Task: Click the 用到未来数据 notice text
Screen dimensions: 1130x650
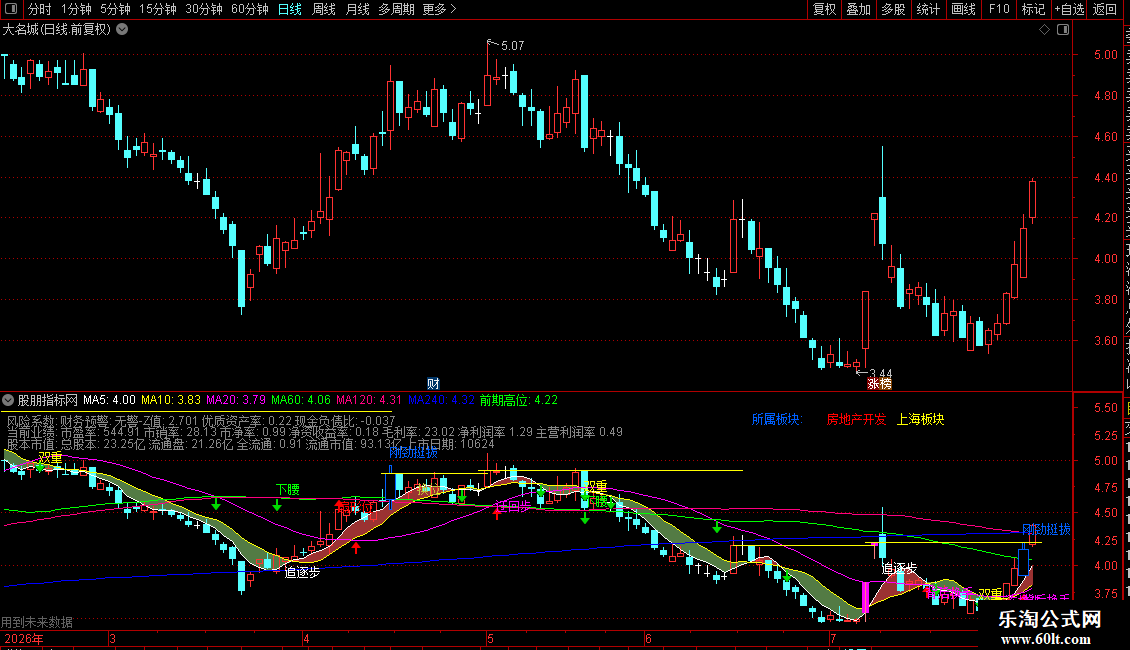Action: (x=37, y=623)
